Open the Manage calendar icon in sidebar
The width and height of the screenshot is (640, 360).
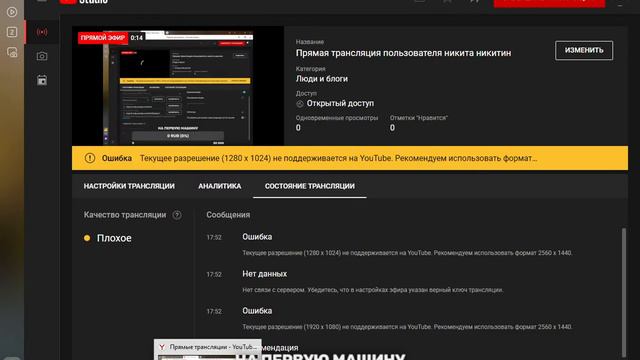click(x=42, y=80)
